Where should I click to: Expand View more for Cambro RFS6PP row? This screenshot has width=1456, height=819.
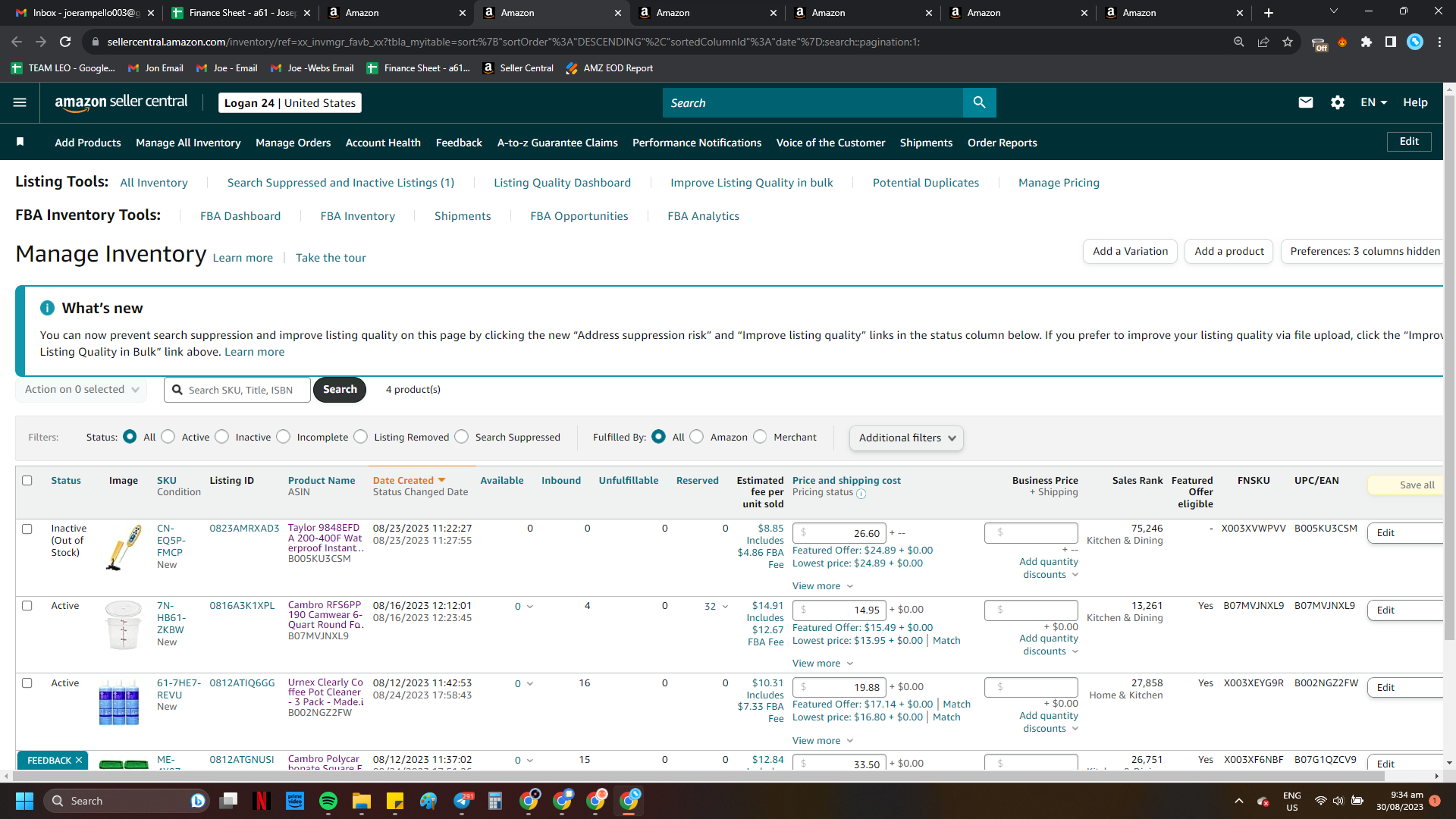pyautogui.click(x=823, y=663)
